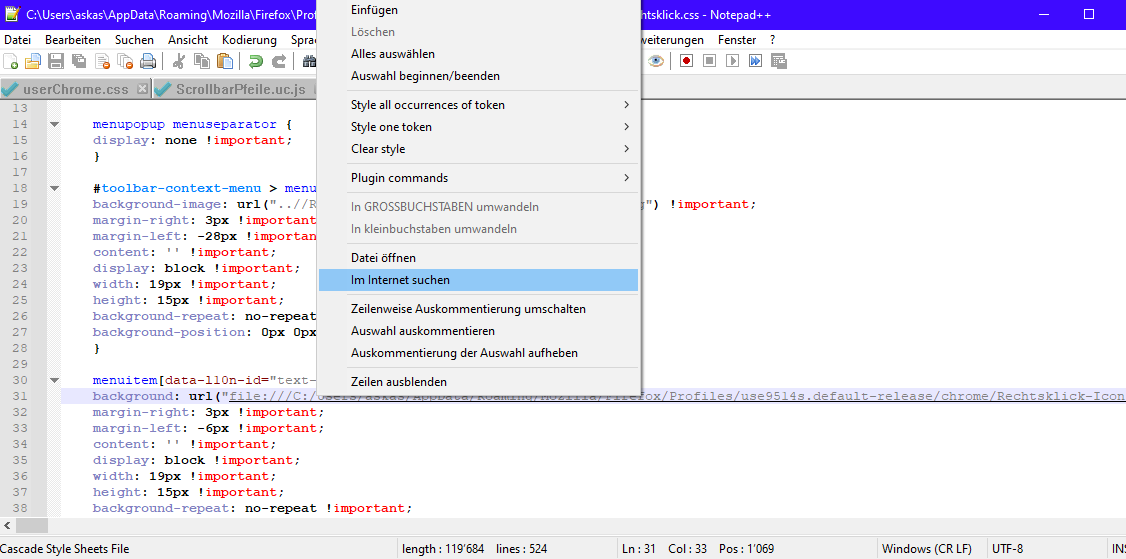Image resolution: width=1126 pixels, height=559 pixels.
Task: Choose 'Alles auswählen' in the context menu
Action: tap(393, 54)
